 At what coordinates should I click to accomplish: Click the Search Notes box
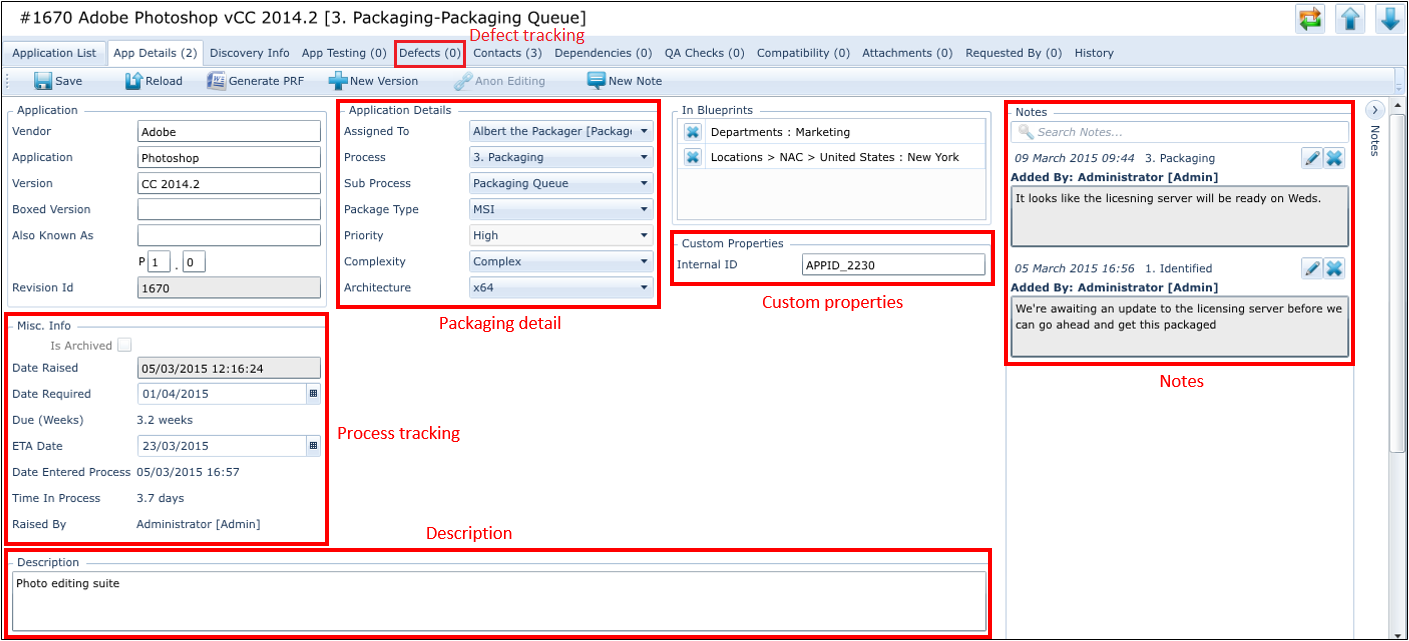pyautogui.click(x=1179, y=132)
